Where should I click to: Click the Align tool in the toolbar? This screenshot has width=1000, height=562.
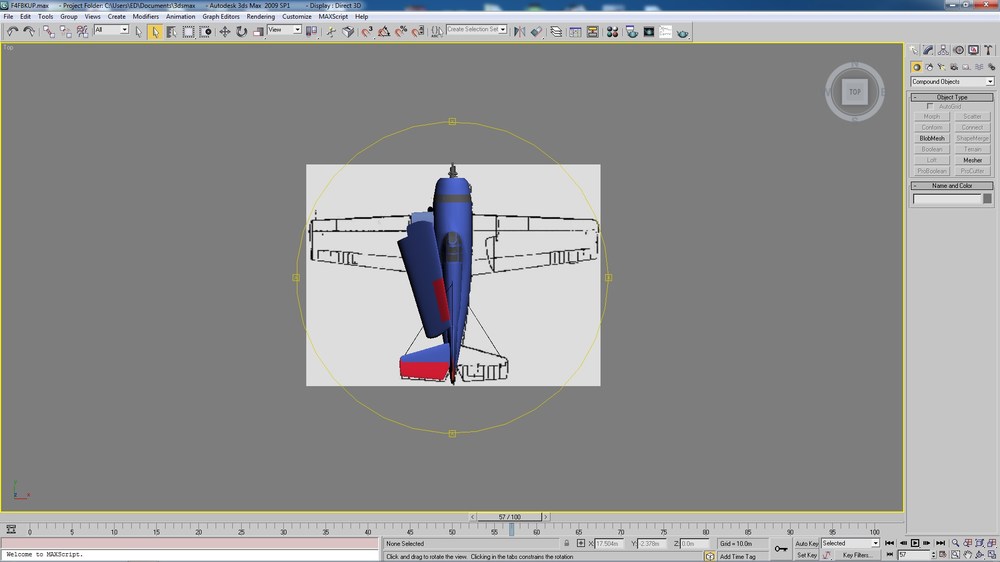pyautogui.click(x=536, y=31)
